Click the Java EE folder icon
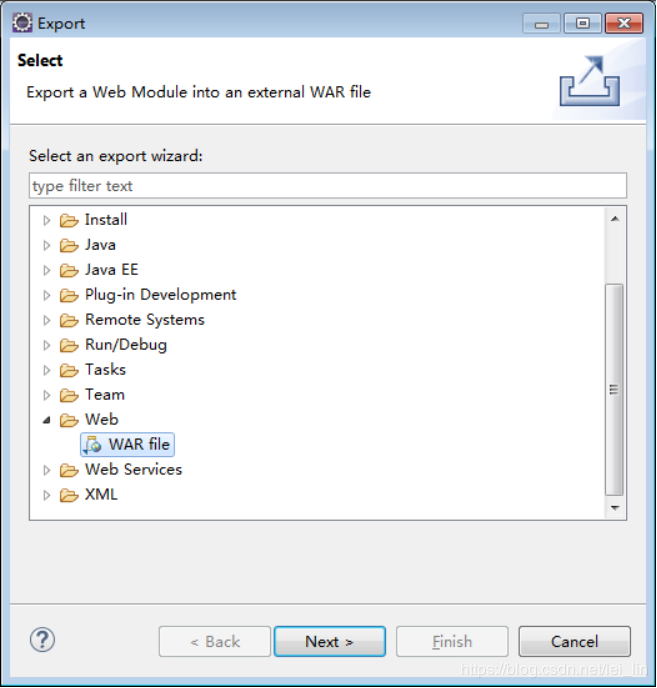This screenshot has height=688, width=657. point(69,270)
